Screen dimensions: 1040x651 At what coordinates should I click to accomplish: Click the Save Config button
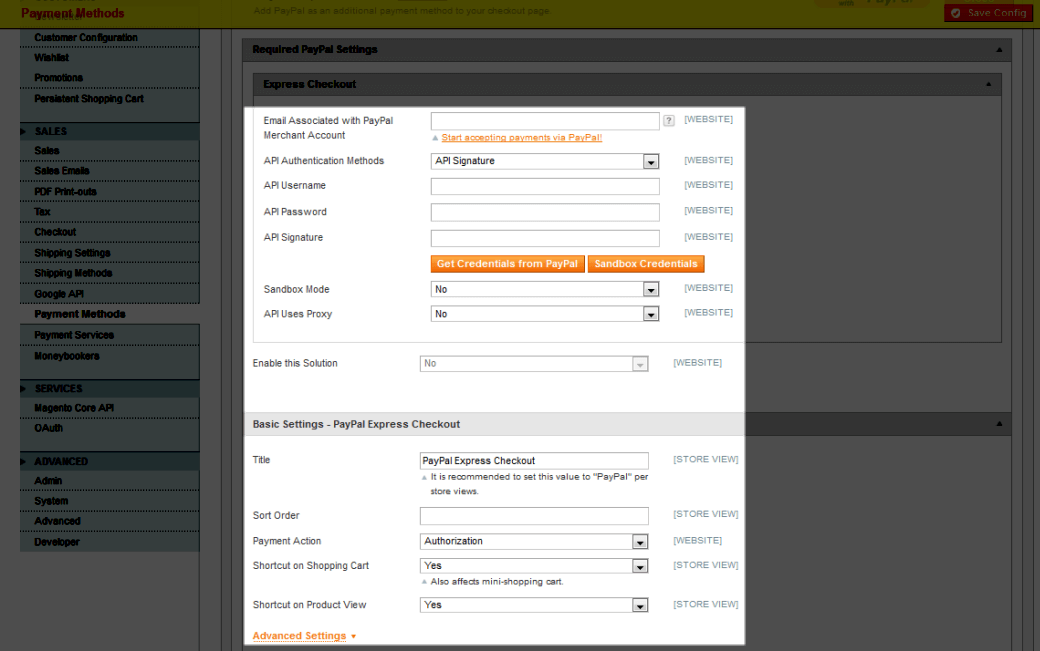tap(988, 13)
